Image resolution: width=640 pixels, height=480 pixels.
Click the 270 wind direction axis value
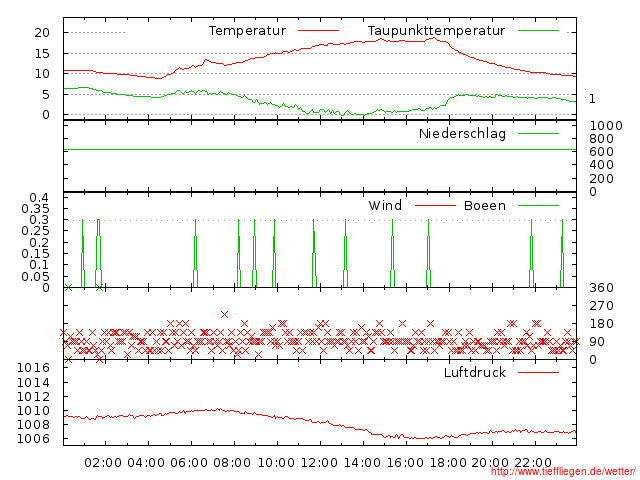pyautogui.click(x=601, y=306)
